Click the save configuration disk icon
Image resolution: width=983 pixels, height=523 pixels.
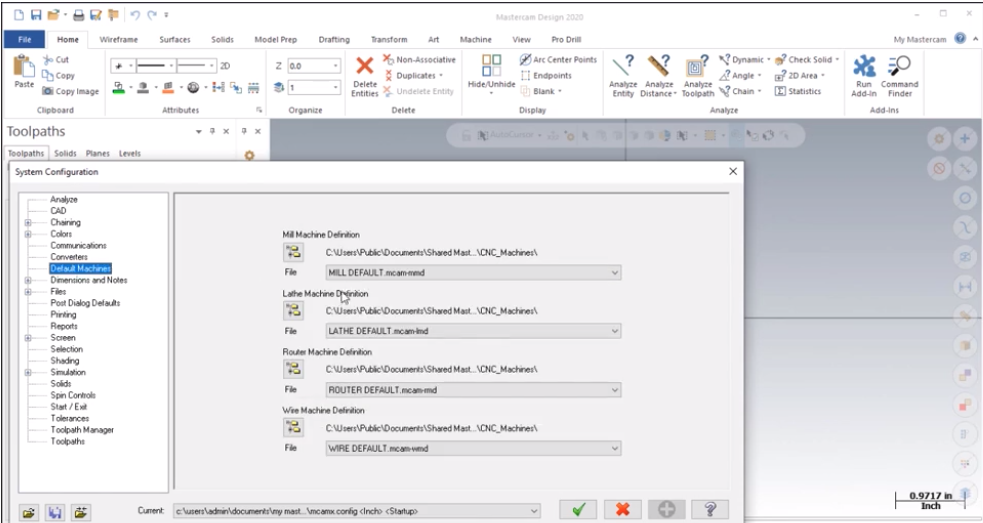point(55,512)
